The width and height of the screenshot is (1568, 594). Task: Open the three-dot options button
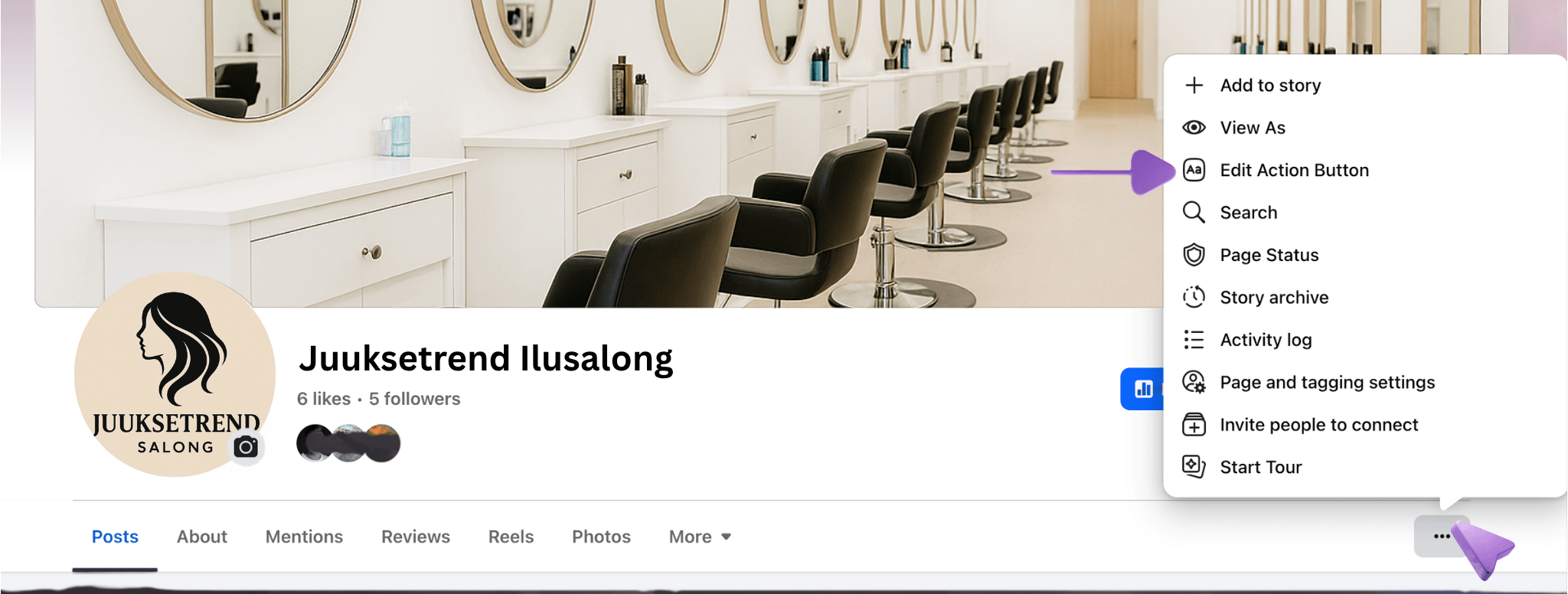coord(1442,536)
